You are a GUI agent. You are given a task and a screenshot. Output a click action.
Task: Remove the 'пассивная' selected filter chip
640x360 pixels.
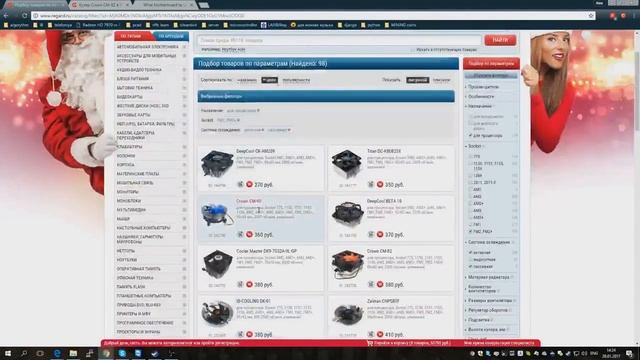point(289,130)
